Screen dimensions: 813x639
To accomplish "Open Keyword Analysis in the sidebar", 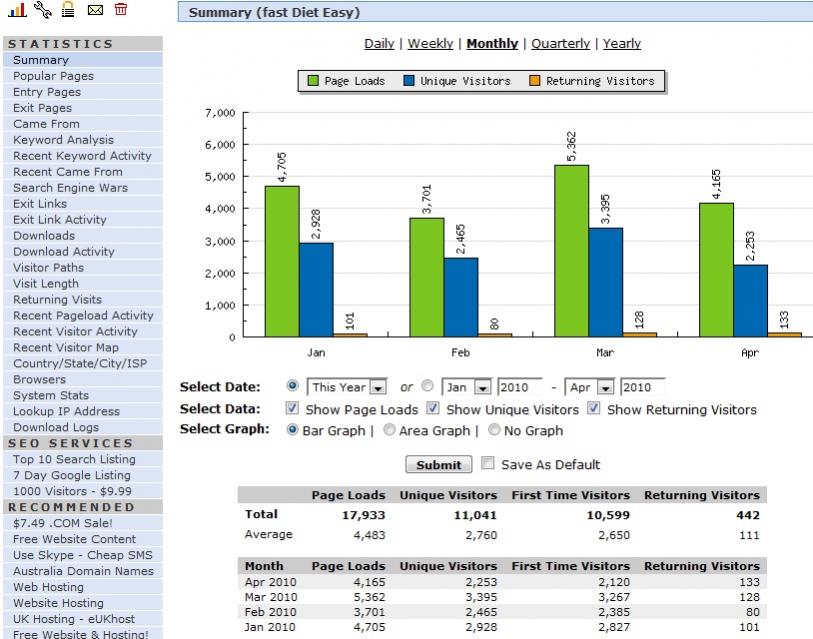I will point(63,140).
